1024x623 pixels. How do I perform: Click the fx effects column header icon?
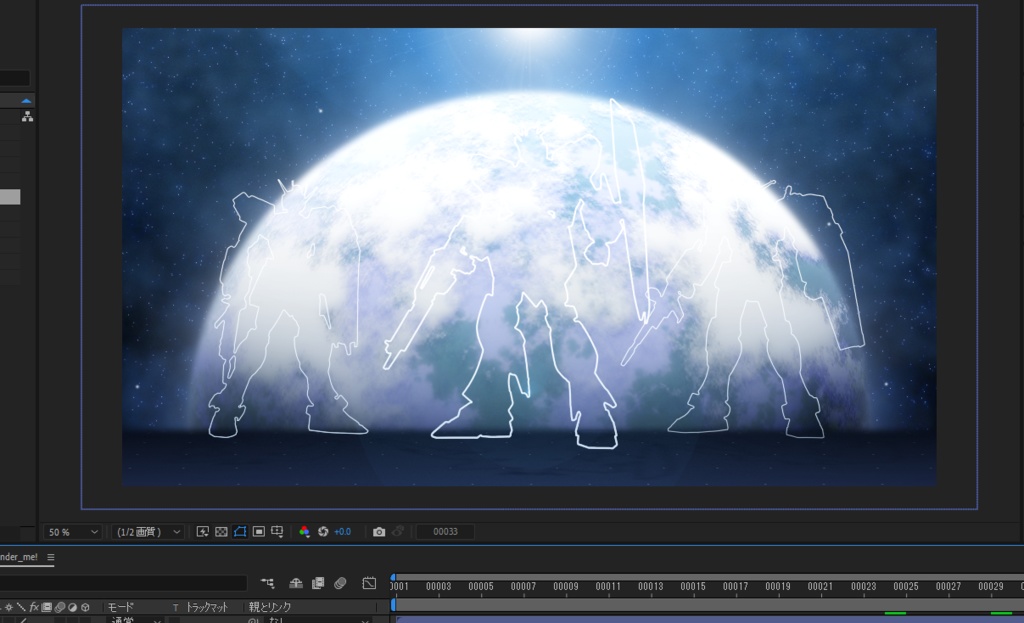pyautogui.click(x=34, y=607)
